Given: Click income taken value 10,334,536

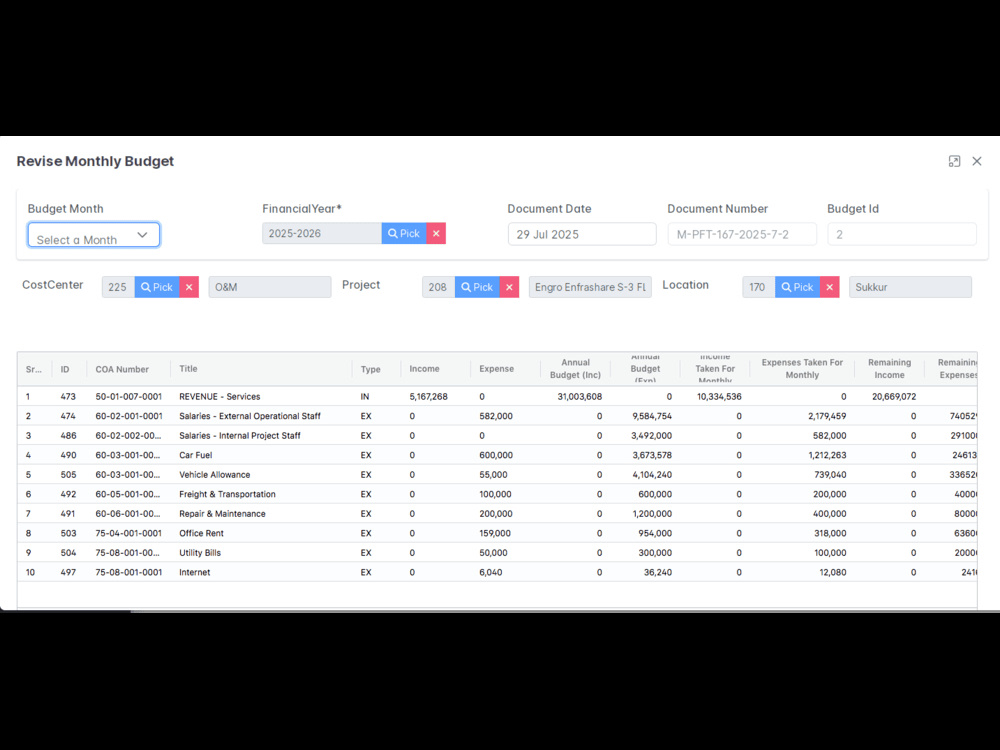Looking at the screenshot, I should point(719,397).
